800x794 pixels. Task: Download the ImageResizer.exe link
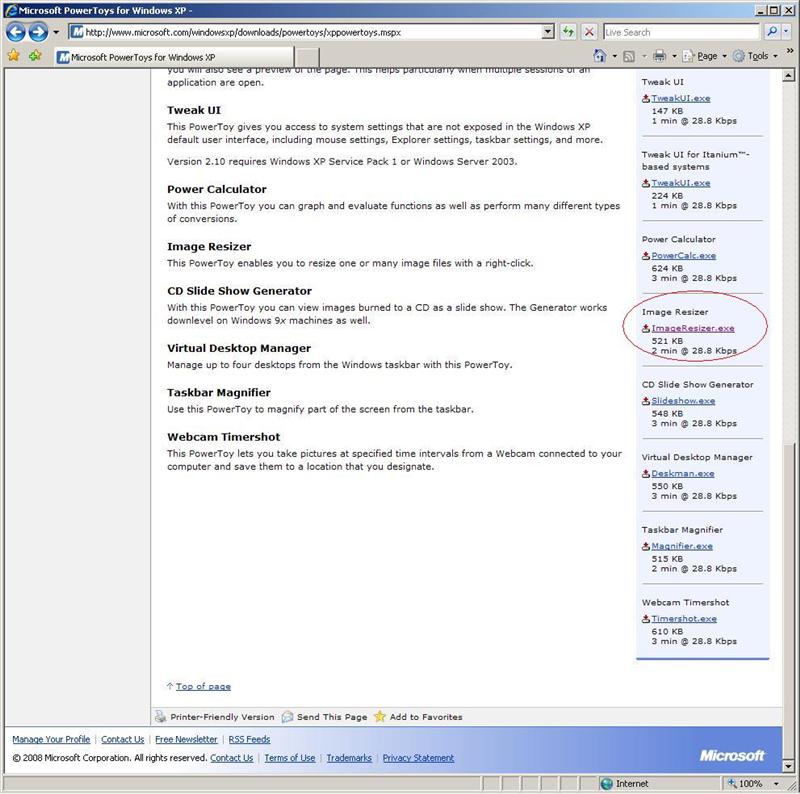click(693, 329)
